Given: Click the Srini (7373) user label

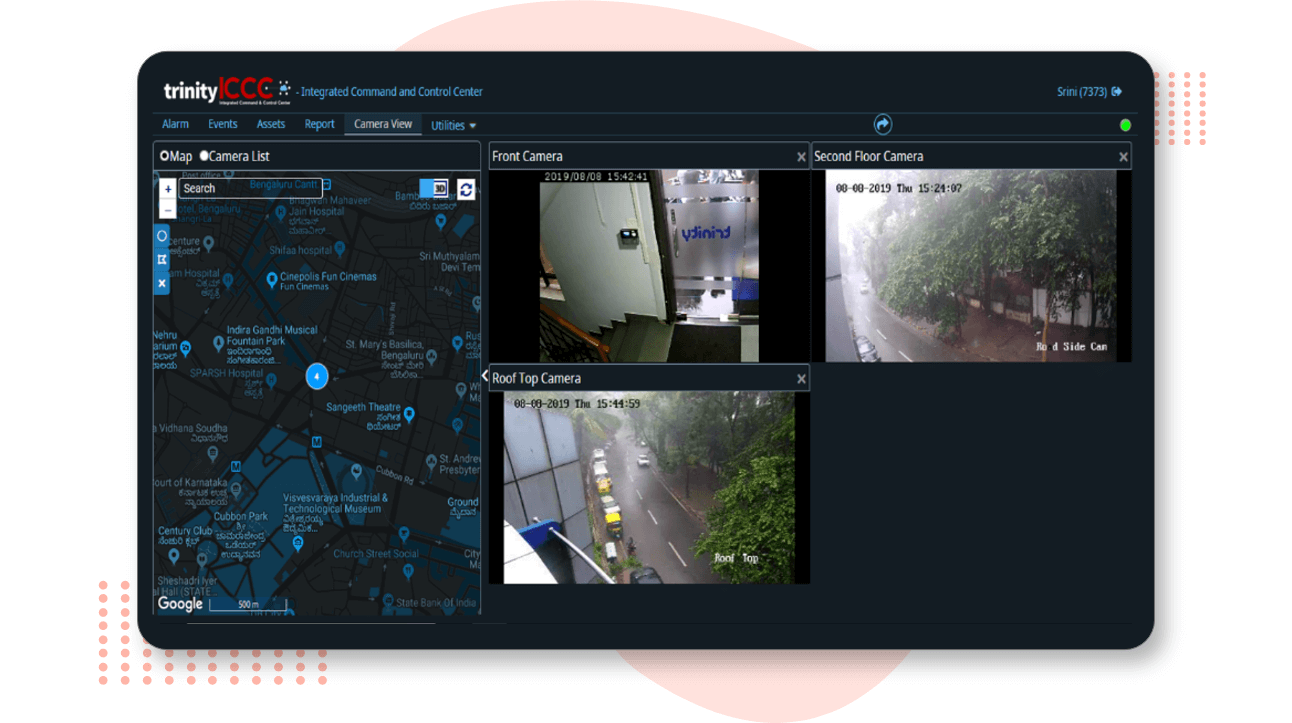Looking at the screenshot, I should [1082, 92].
